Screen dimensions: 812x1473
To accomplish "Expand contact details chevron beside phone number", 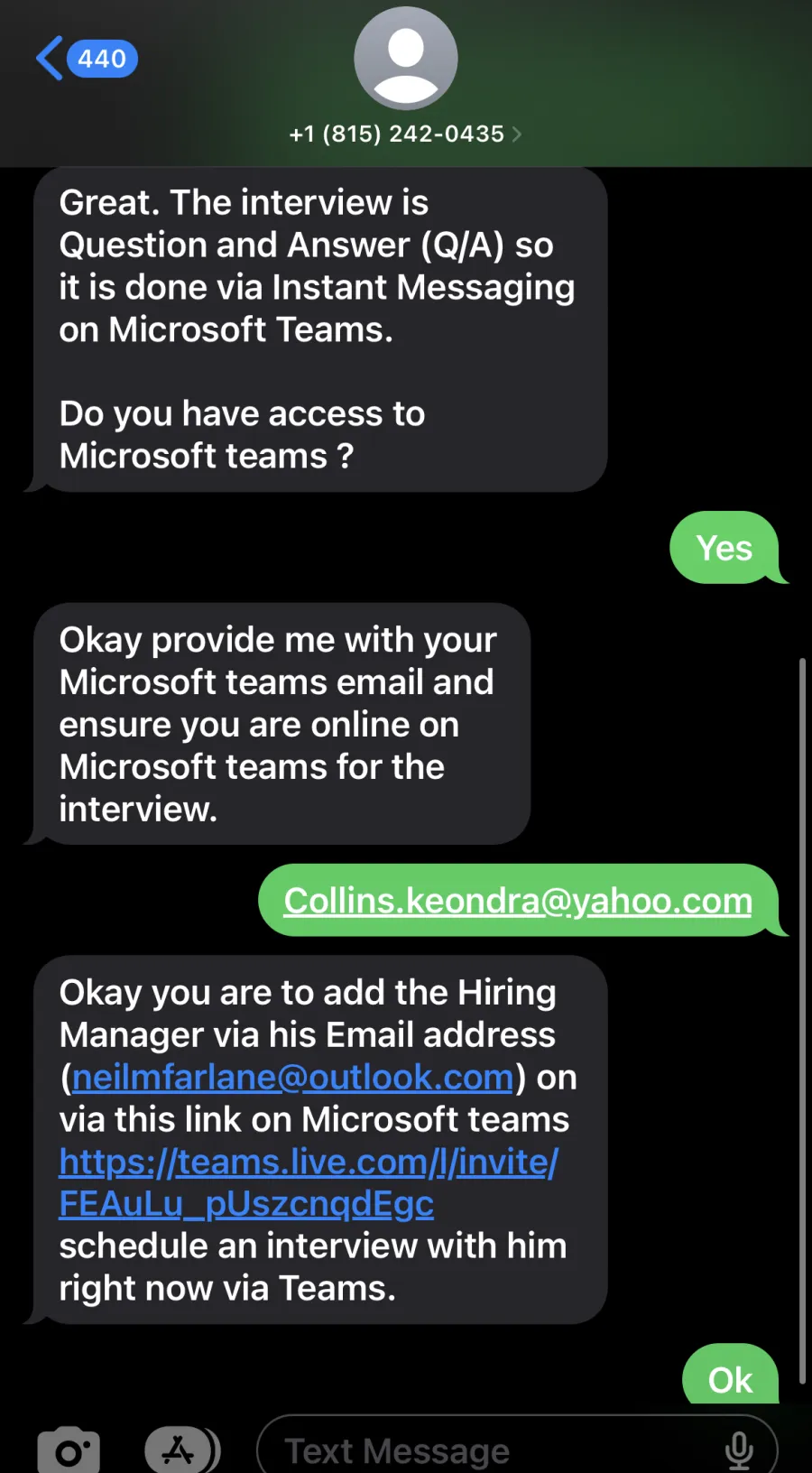I will 517,134.
